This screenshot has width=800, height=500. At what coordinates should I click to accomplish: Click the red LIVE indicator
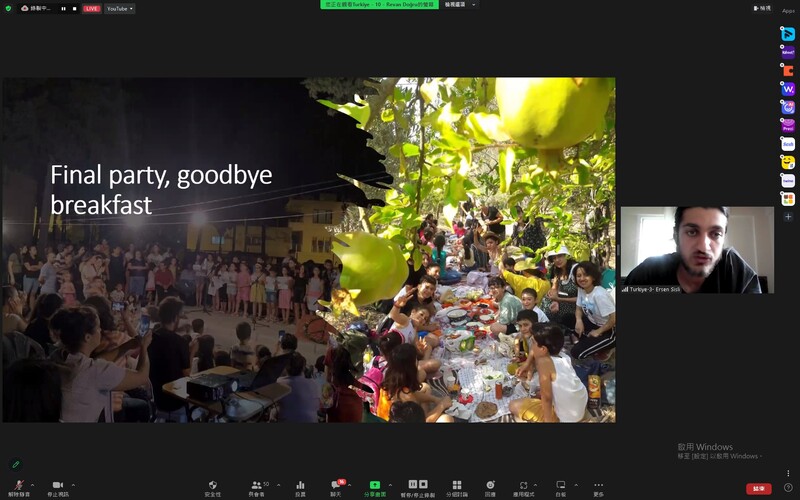pyautogui.click(x=92, y=9)
